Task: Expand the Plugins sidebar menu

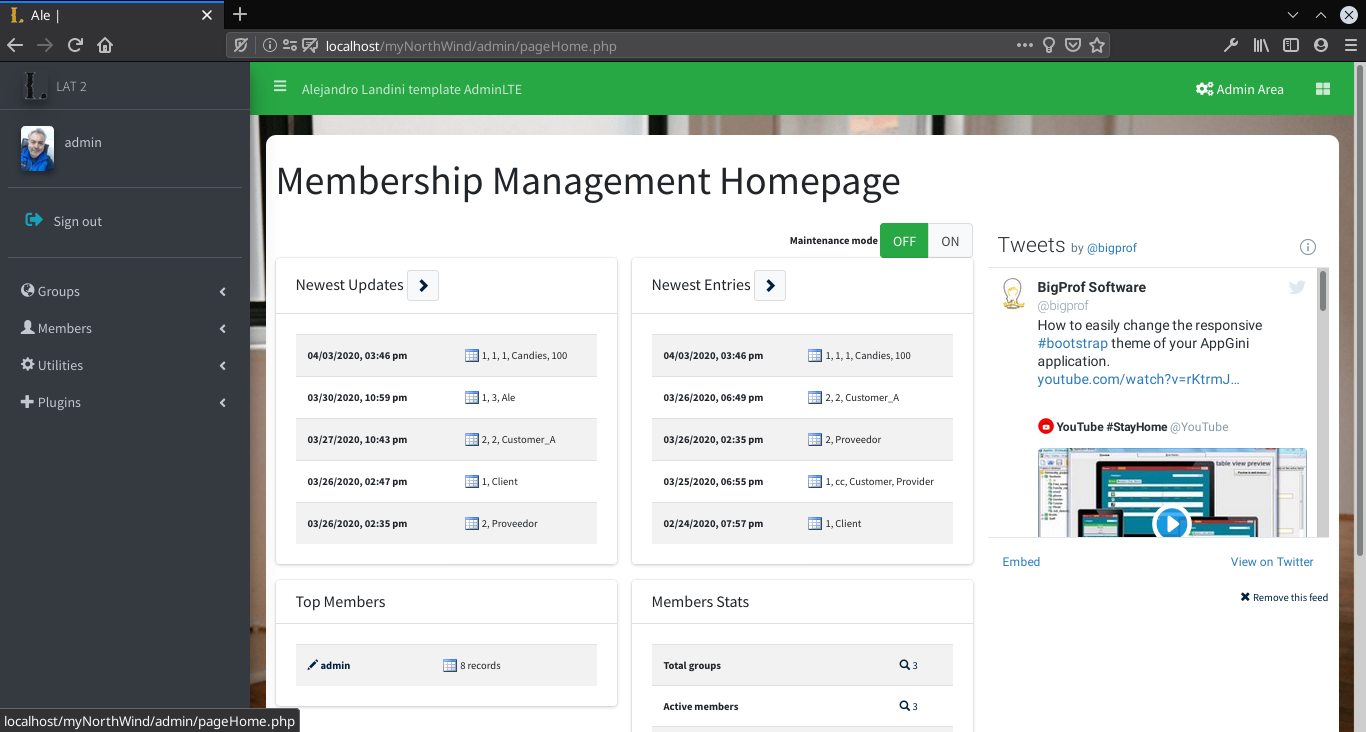Action: 125,402
